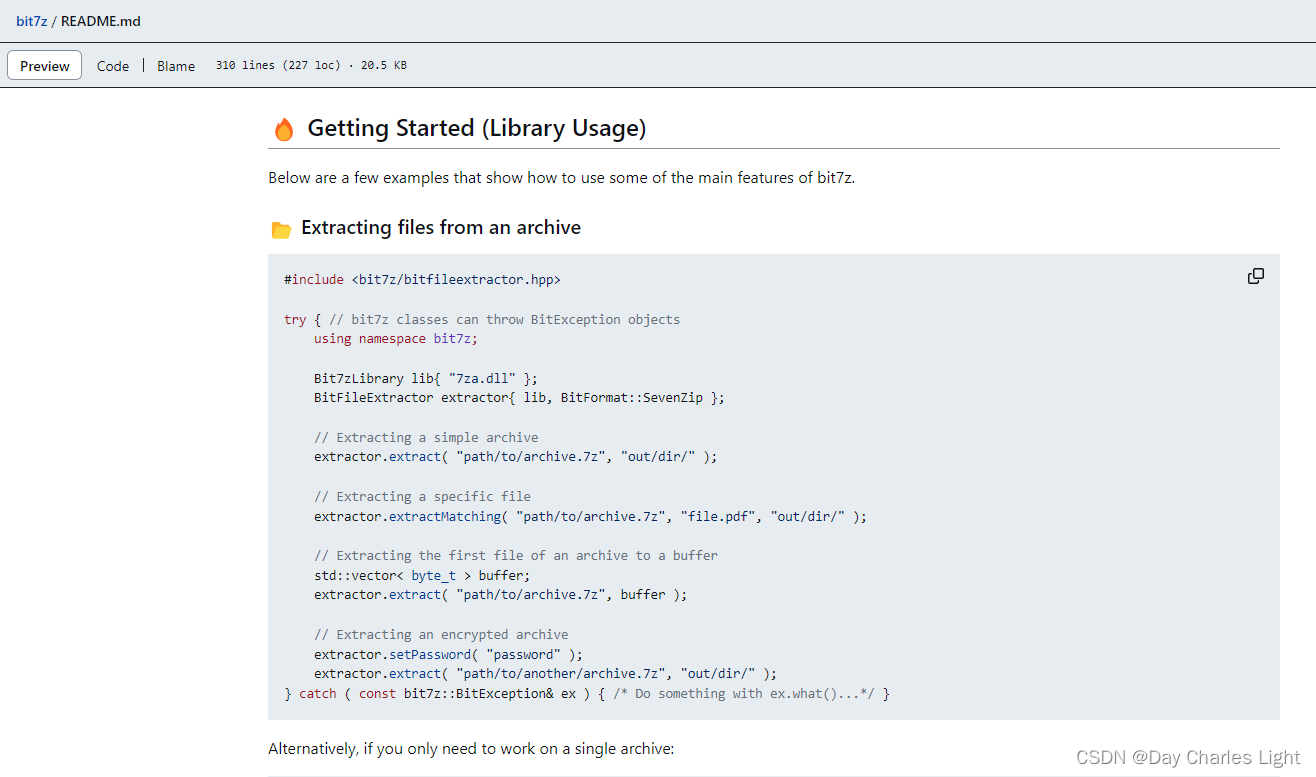The height and width of the screenshot is (777, 1316).
Task: Click the sentence 'Below are a few examples'
Action: point(562,178)
